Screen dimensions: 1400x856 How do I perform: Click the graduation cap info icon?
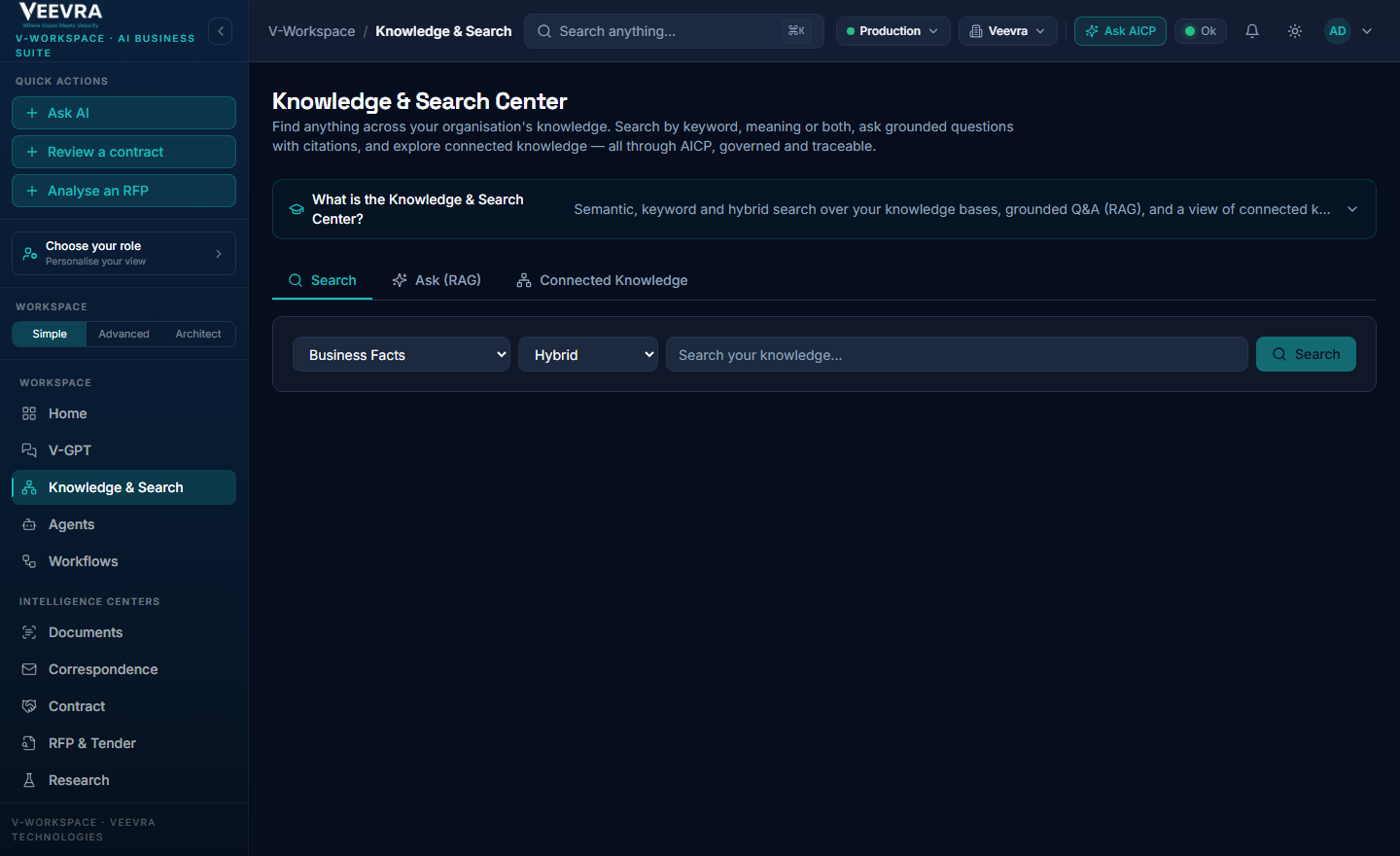[x=297, y=209]
